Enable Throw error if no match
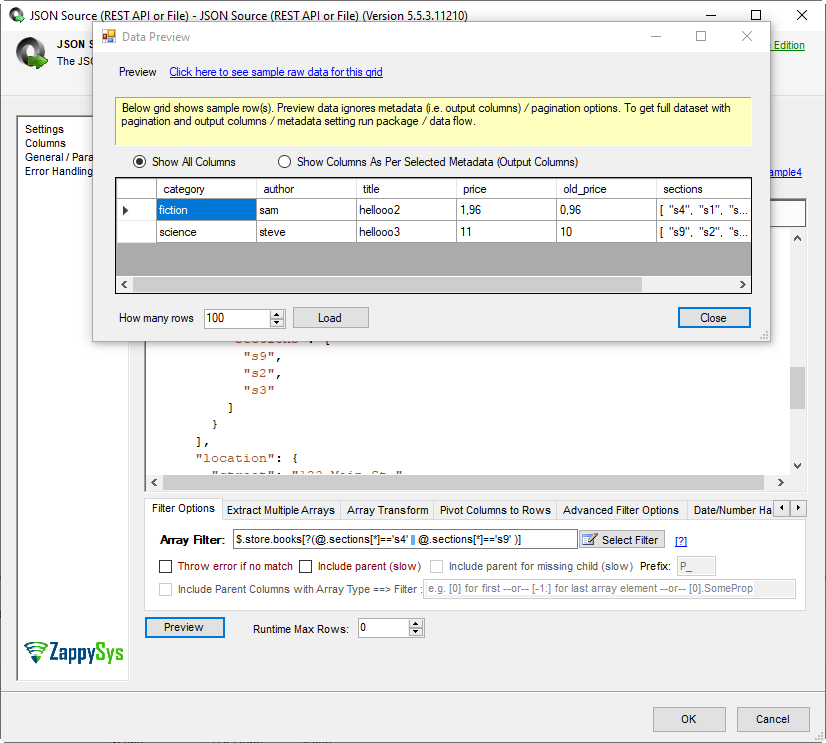Viewport: 826px width, 743px height. [x=165, y=566]
